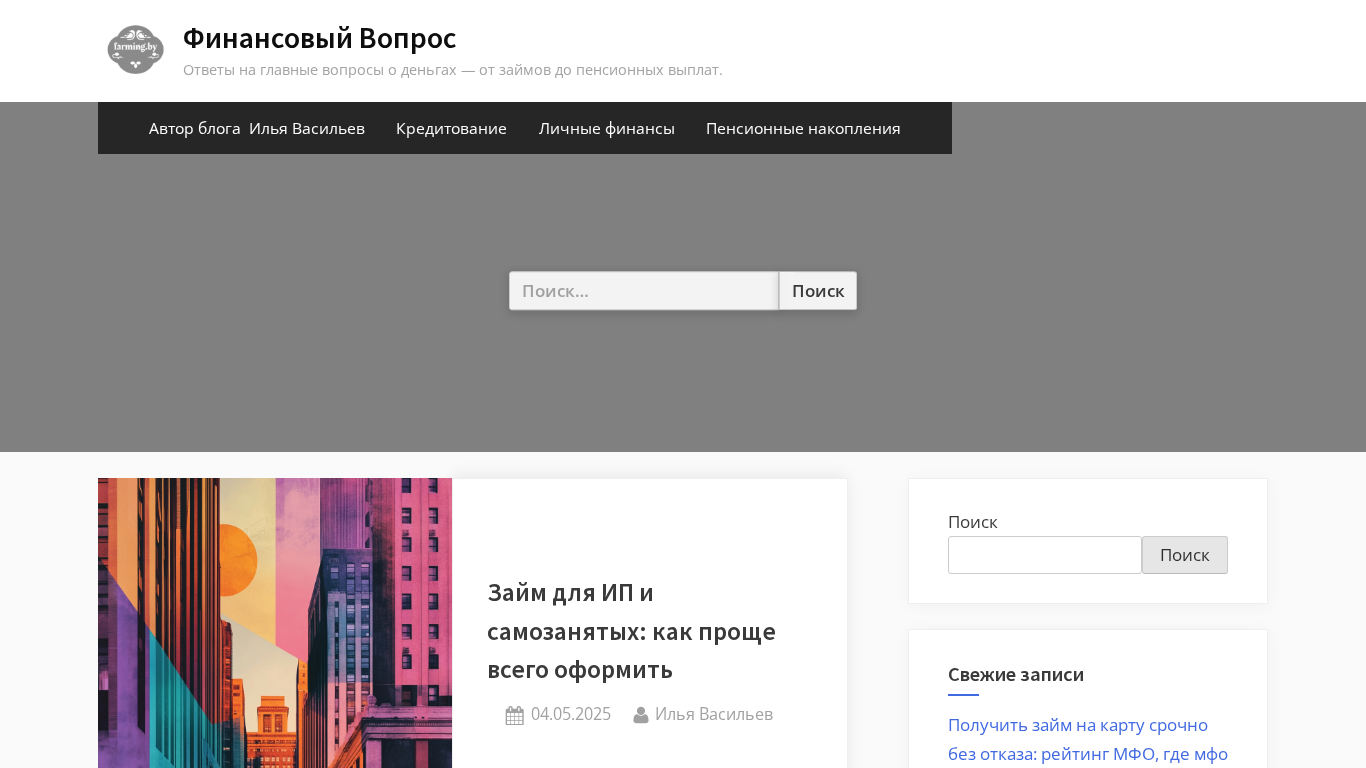Focus the banner Поиск... search field

click(643, 291)
